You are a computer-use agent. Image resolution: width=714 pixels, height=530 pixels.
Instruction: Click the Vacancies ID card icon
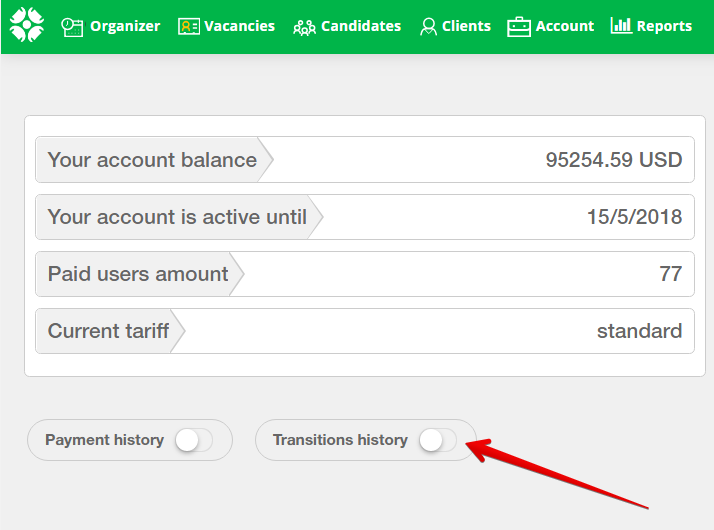(189, 27)
